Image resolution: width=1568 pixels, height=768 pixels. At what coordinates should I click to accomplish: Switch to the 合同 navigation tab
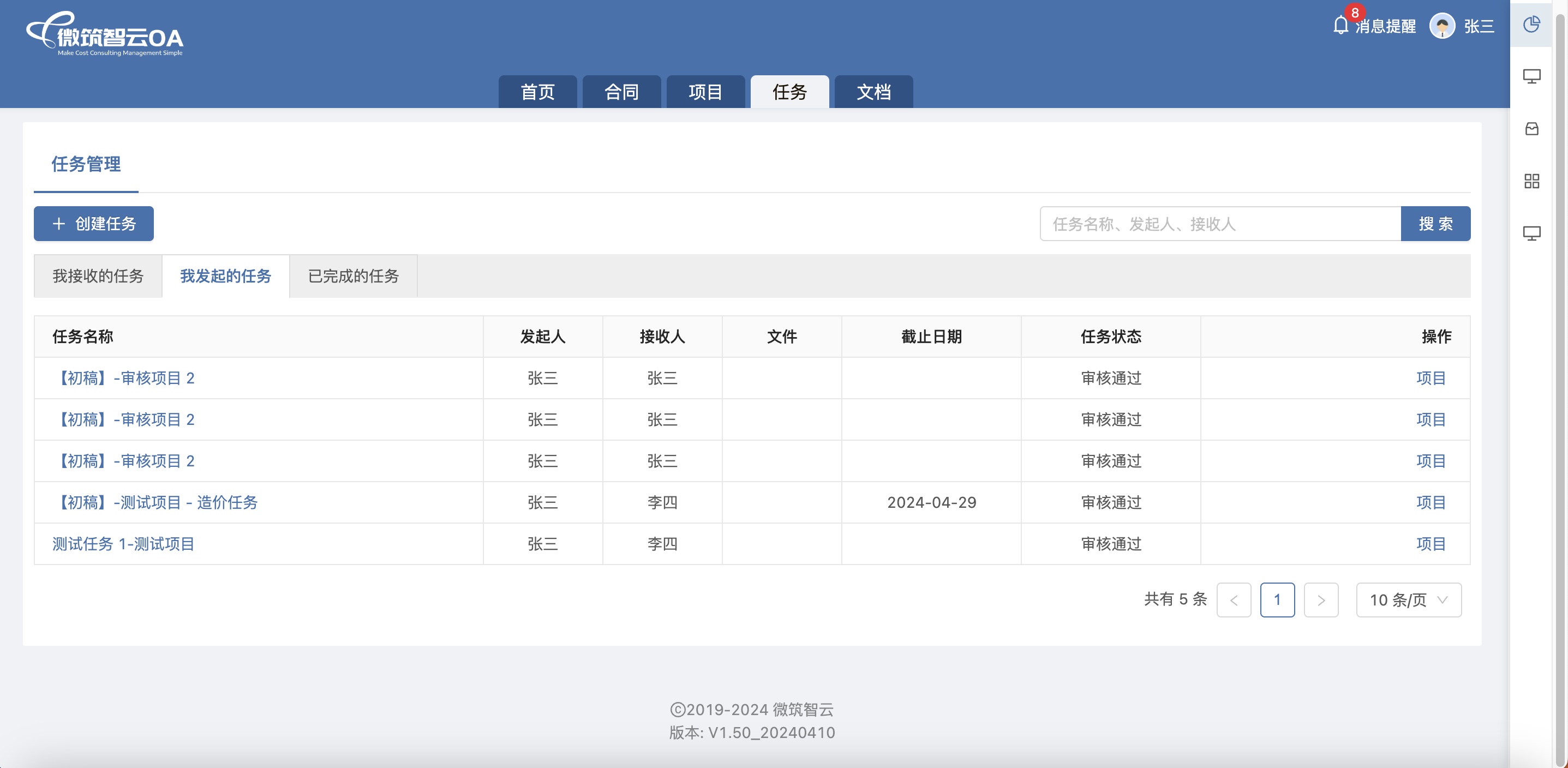click(621, 92)
